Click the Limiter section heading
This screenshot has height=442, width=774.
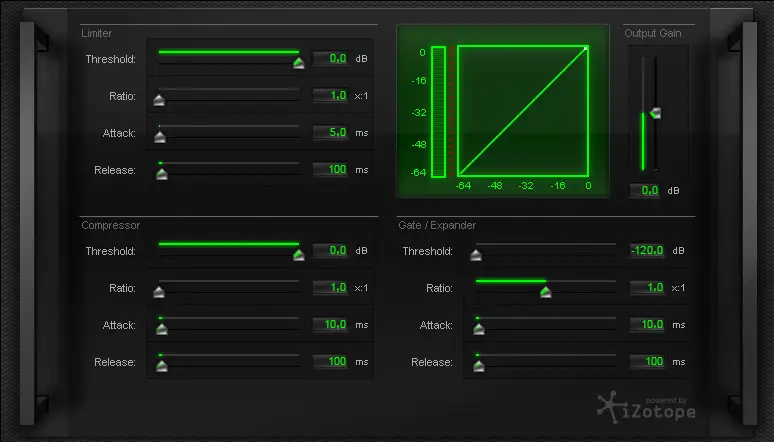[x=97, y=33]
